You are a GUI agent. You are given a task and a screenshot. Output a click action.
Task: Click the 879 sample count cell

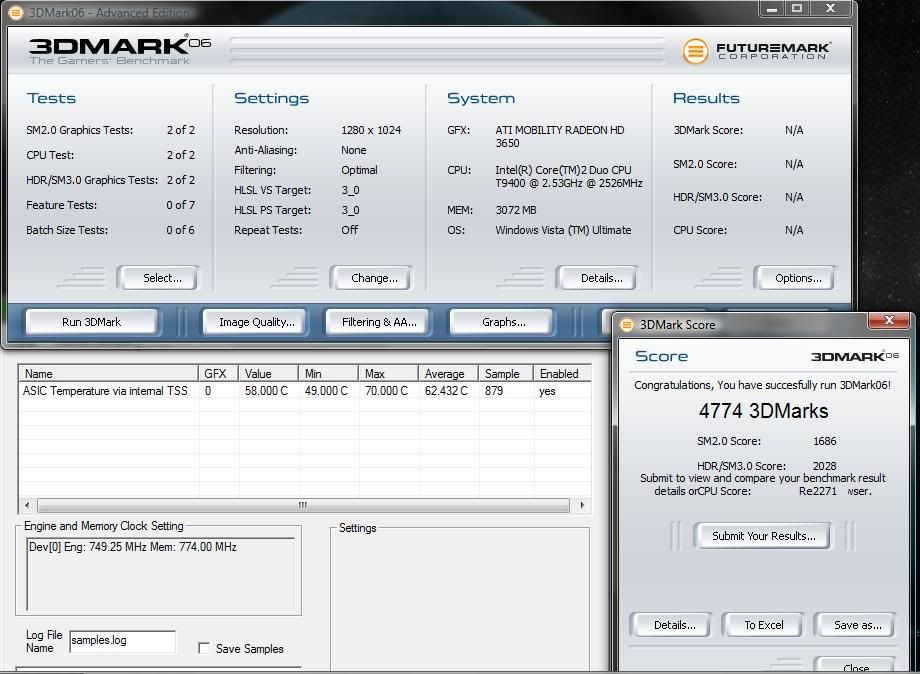click(x=494, y=391)
